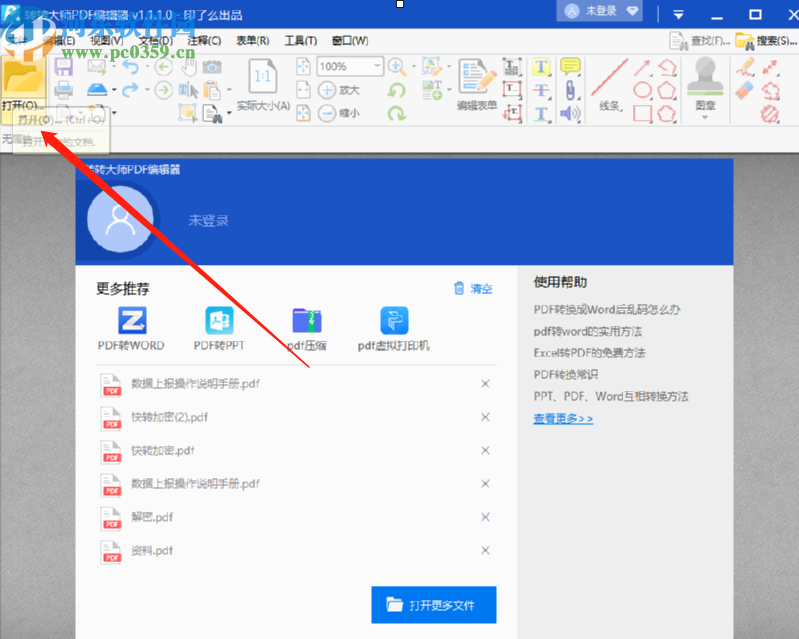
Task: Select the Underline Text tool
Action: pyautogui.click(x=541, y=114)
